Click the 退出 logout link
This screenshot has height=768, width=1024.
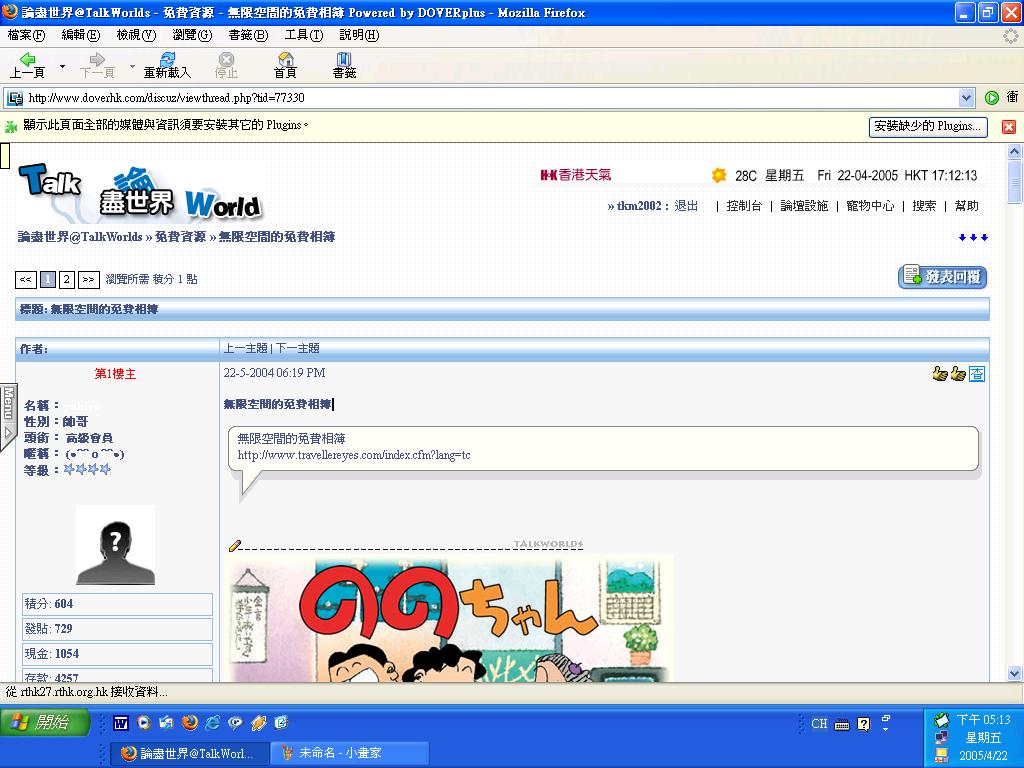tap(686, 206)
